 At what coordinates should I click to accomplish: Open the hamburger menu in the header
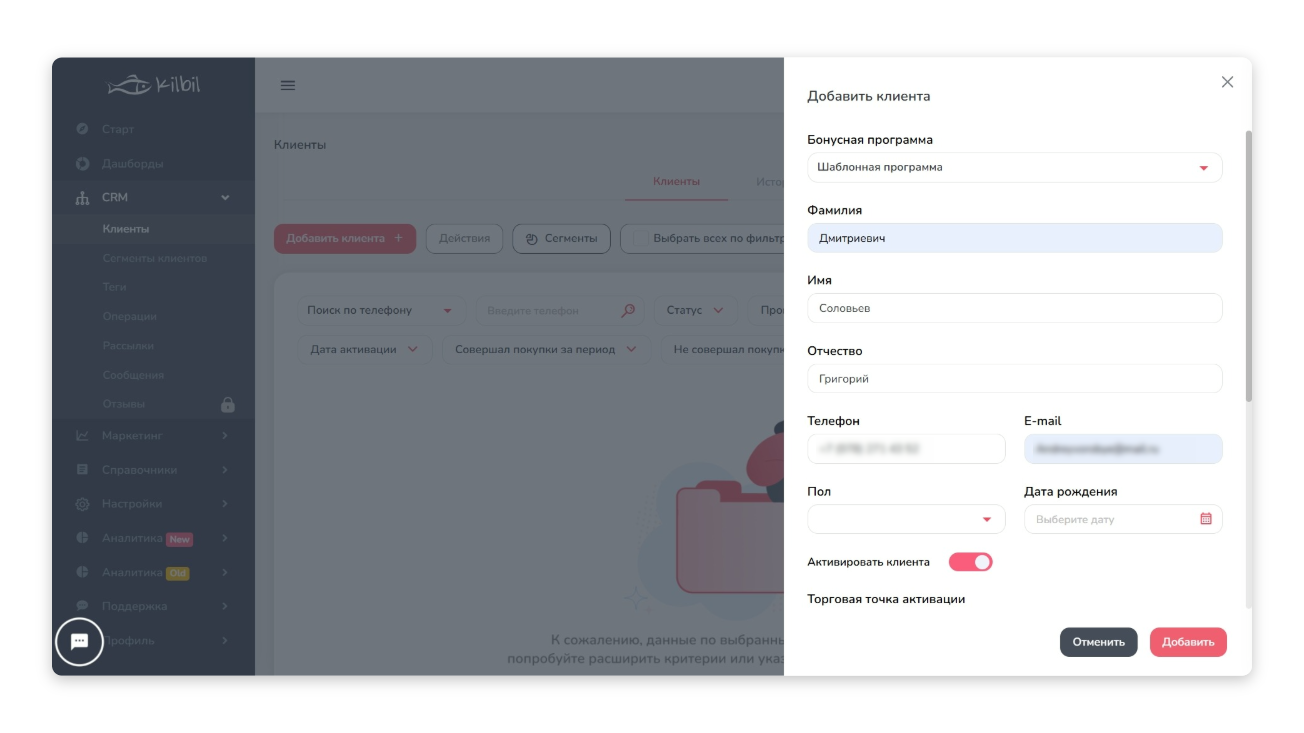pos(288,85)
